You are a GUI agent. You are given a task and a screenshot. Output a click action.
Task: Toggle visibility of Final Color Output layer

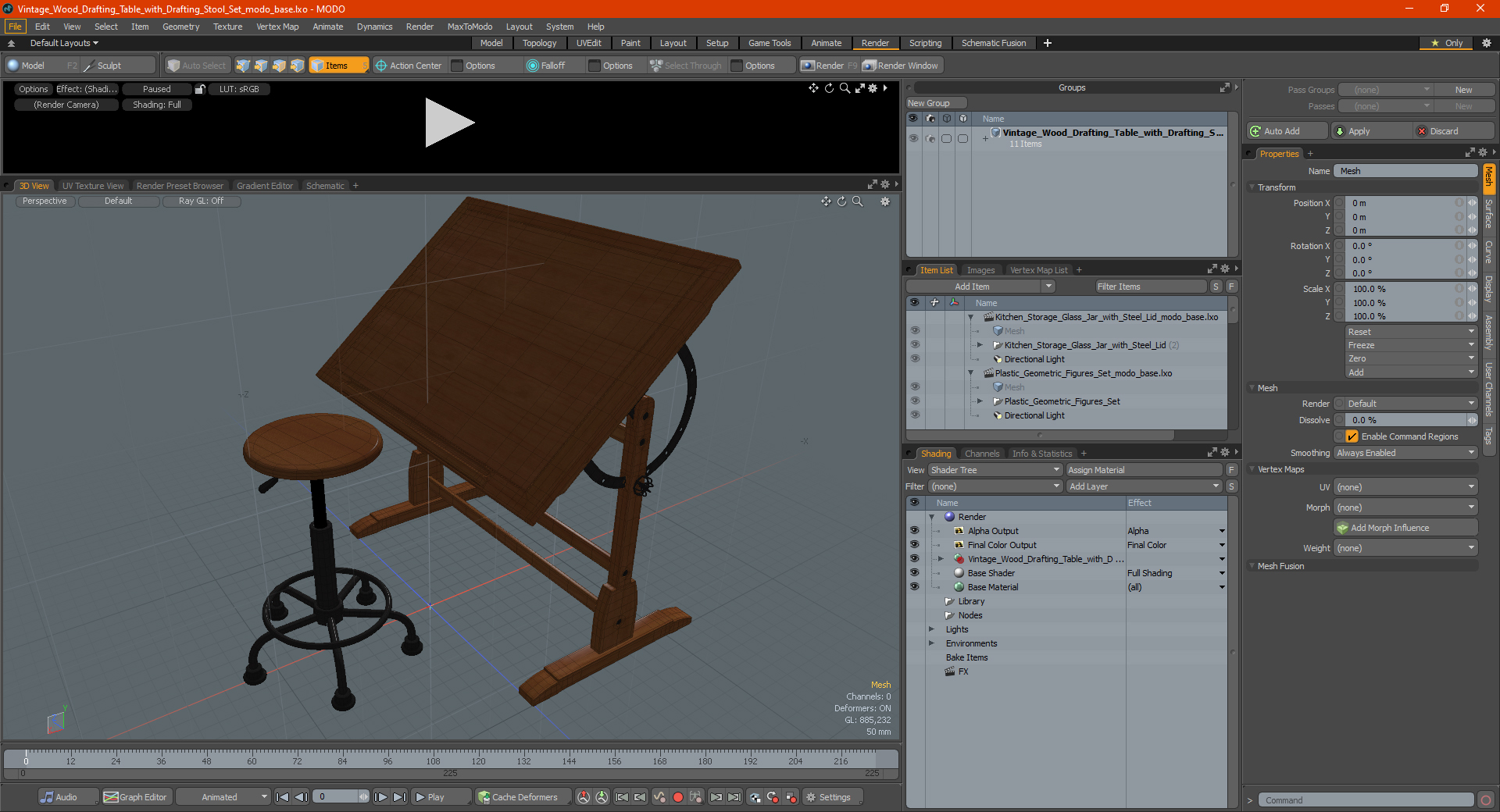coord(914,545)
